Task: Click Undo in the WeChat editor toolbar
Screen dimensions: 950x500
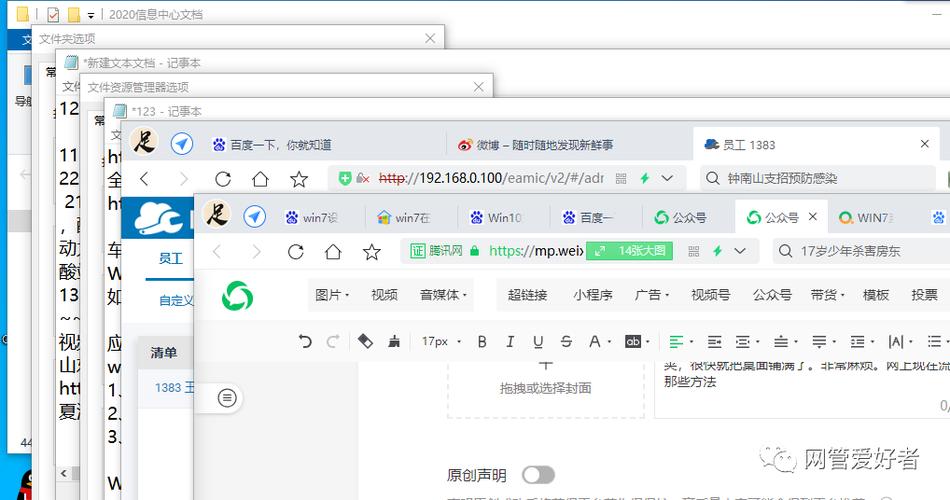Action: [x=305, y=342]
